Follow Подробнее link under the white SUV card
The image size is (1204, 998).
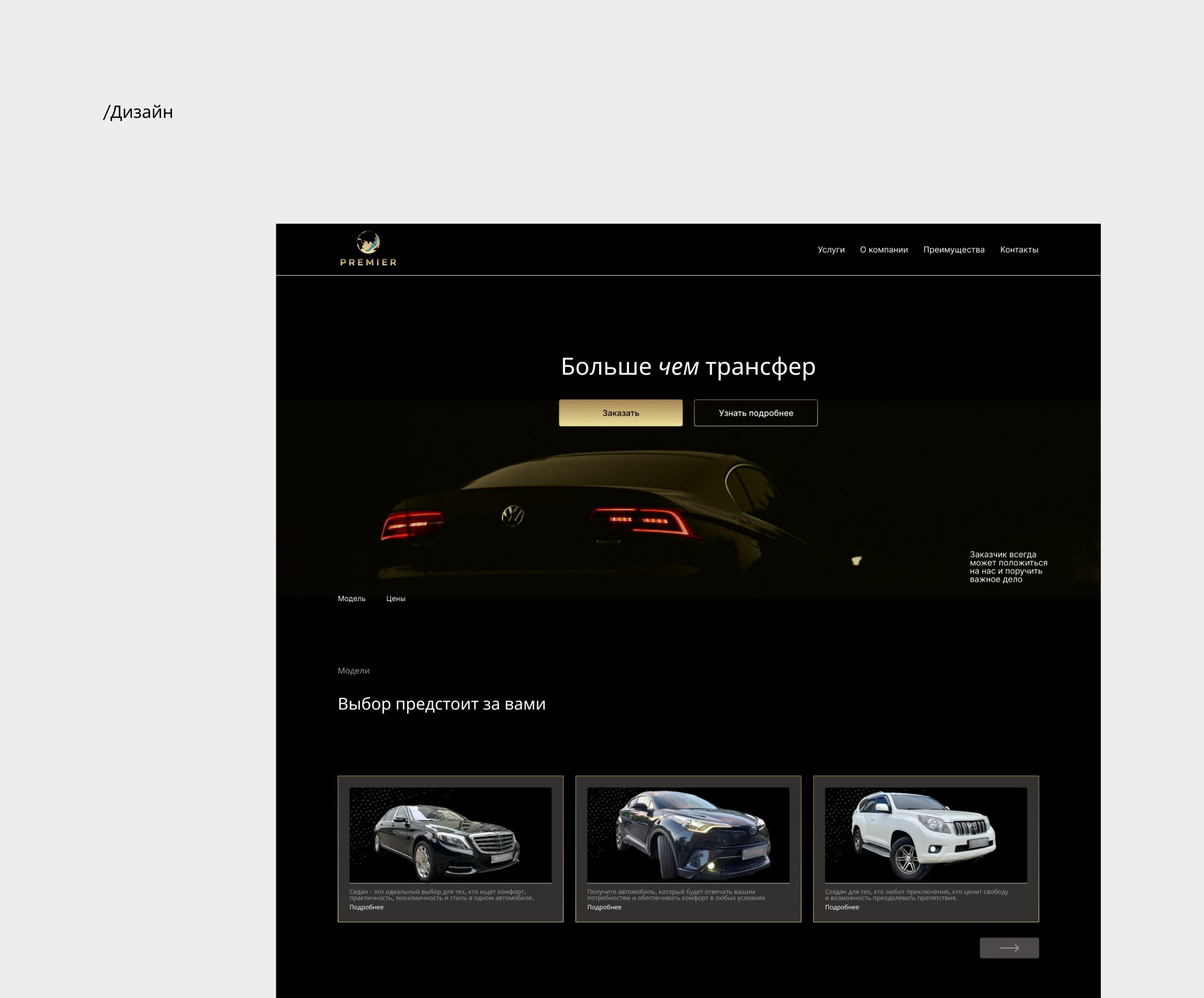tap(842, 907)
